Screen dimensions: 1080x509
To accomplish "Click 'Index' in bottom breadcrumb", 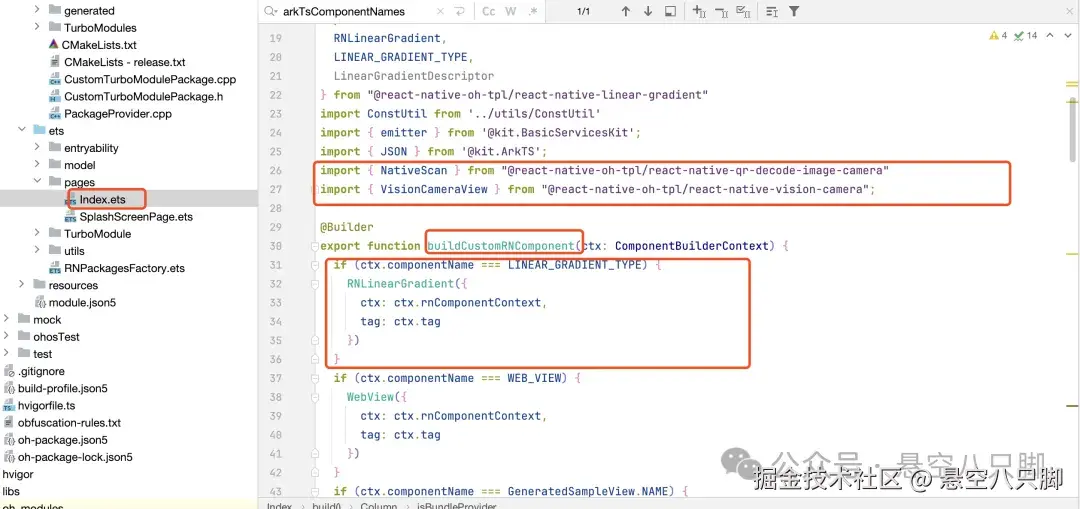I will (280, 506).
